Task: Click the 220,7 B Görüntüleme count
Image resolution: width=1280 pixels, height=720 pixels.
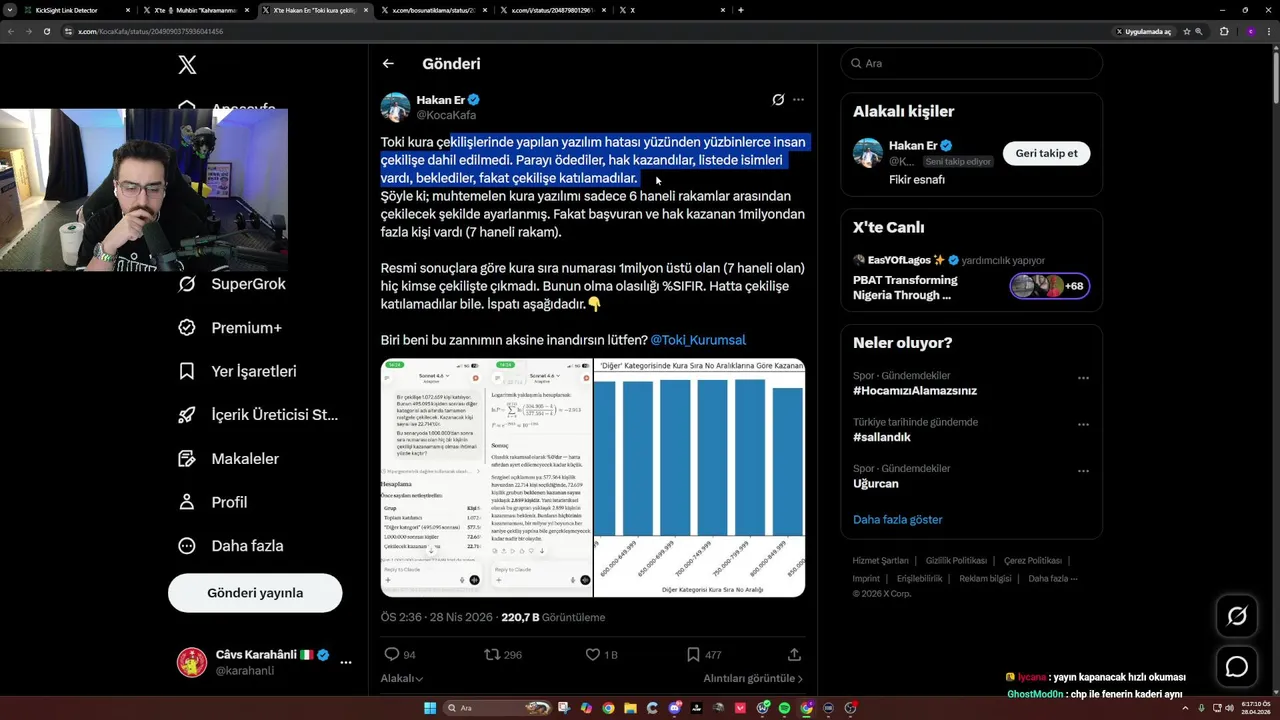Action: click(x=553, y=618)
